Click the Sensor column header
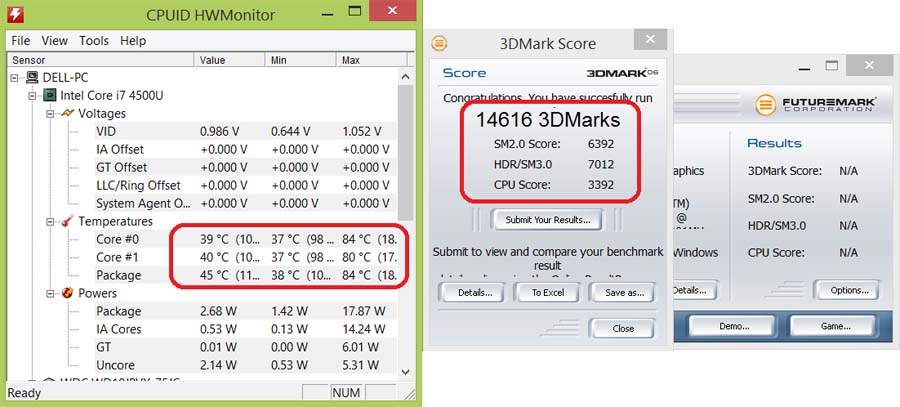Image resolution: width=900 pixels, height=407 pixels. (x=100, y=60)
